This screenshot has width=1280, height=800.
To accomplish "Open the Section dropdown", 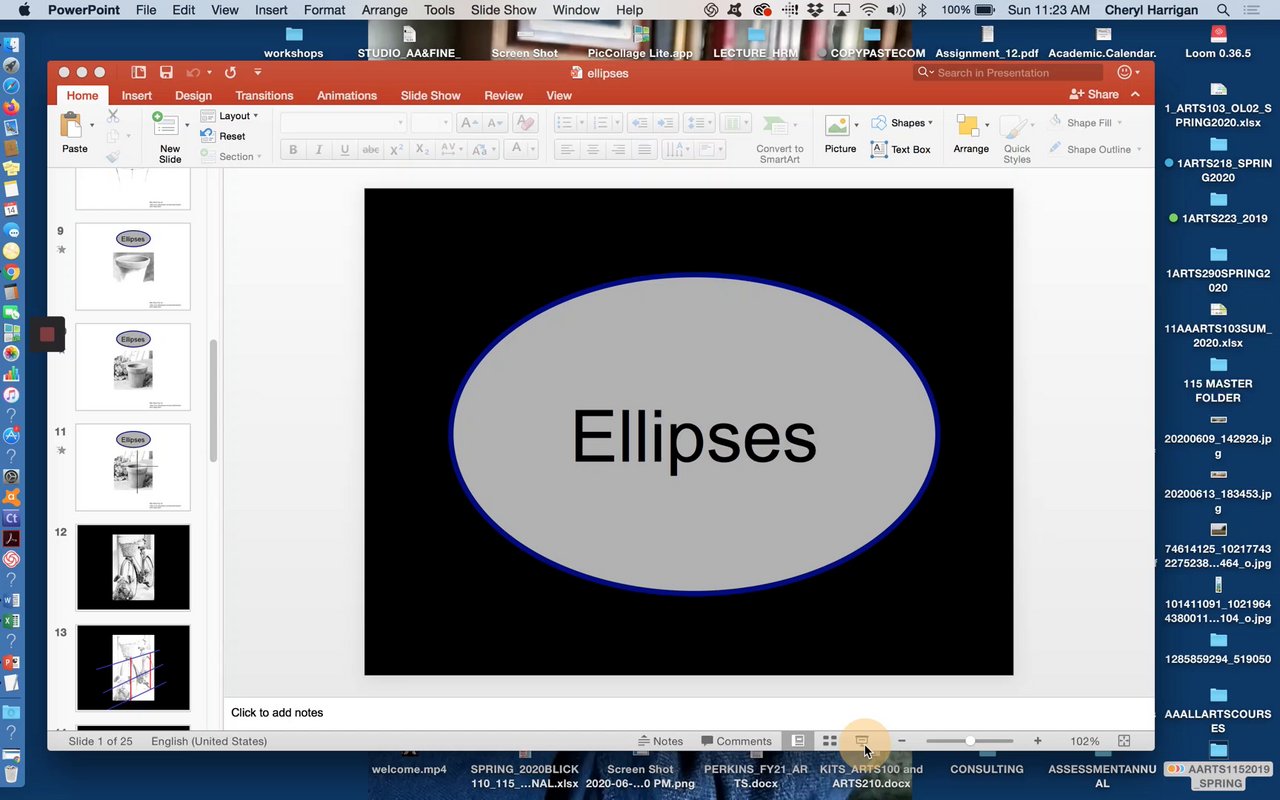I will point(231,156).
